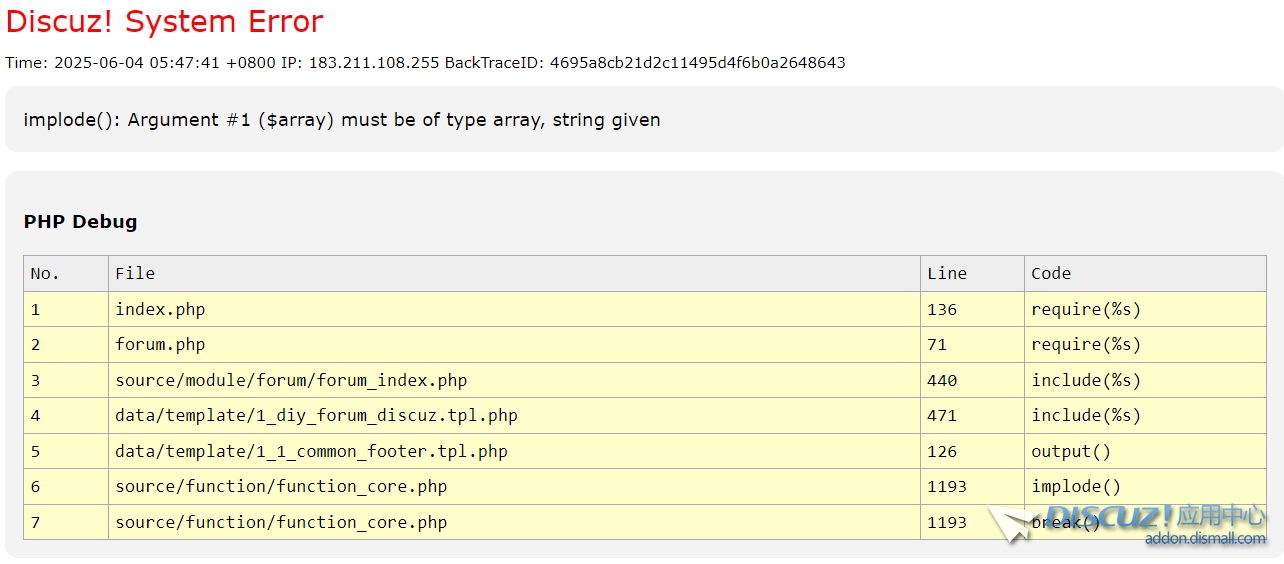Click the IP address 183.211.108.255
This screenshot has height=564, width=1284.
tap(374, 63)
